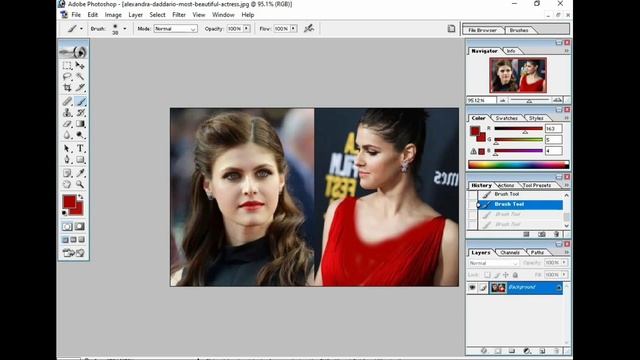
Task: Switch to Full Screen with menu bar
Action: 73,240
